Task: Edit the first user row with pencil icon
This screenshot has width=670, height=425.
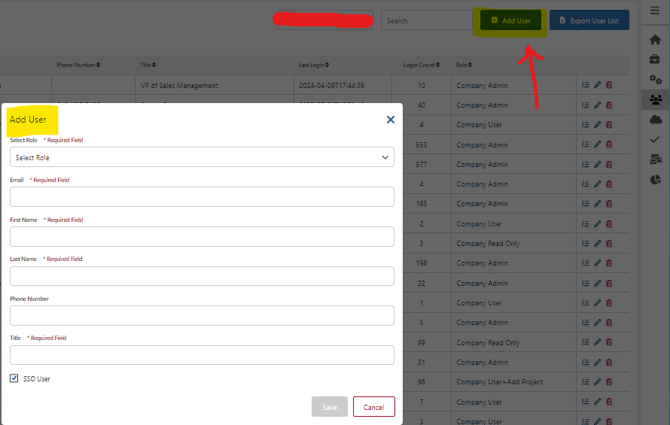Action: pos(598,86)
